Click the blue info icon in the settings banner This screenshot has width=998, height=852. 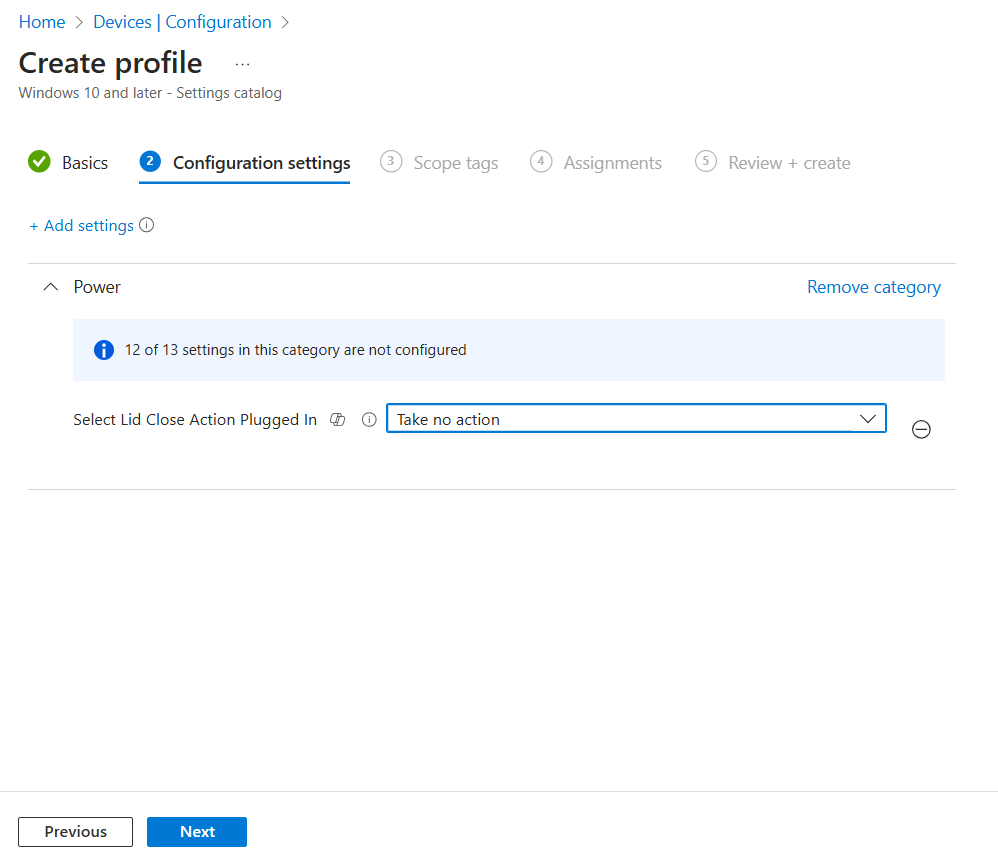coord(104,350)
